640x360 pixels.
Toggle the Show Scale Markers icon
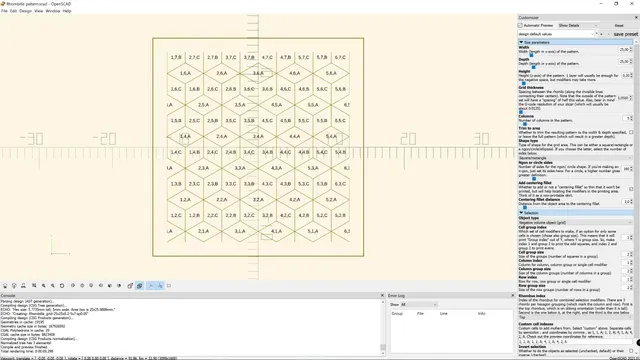(x=160, y=286)
